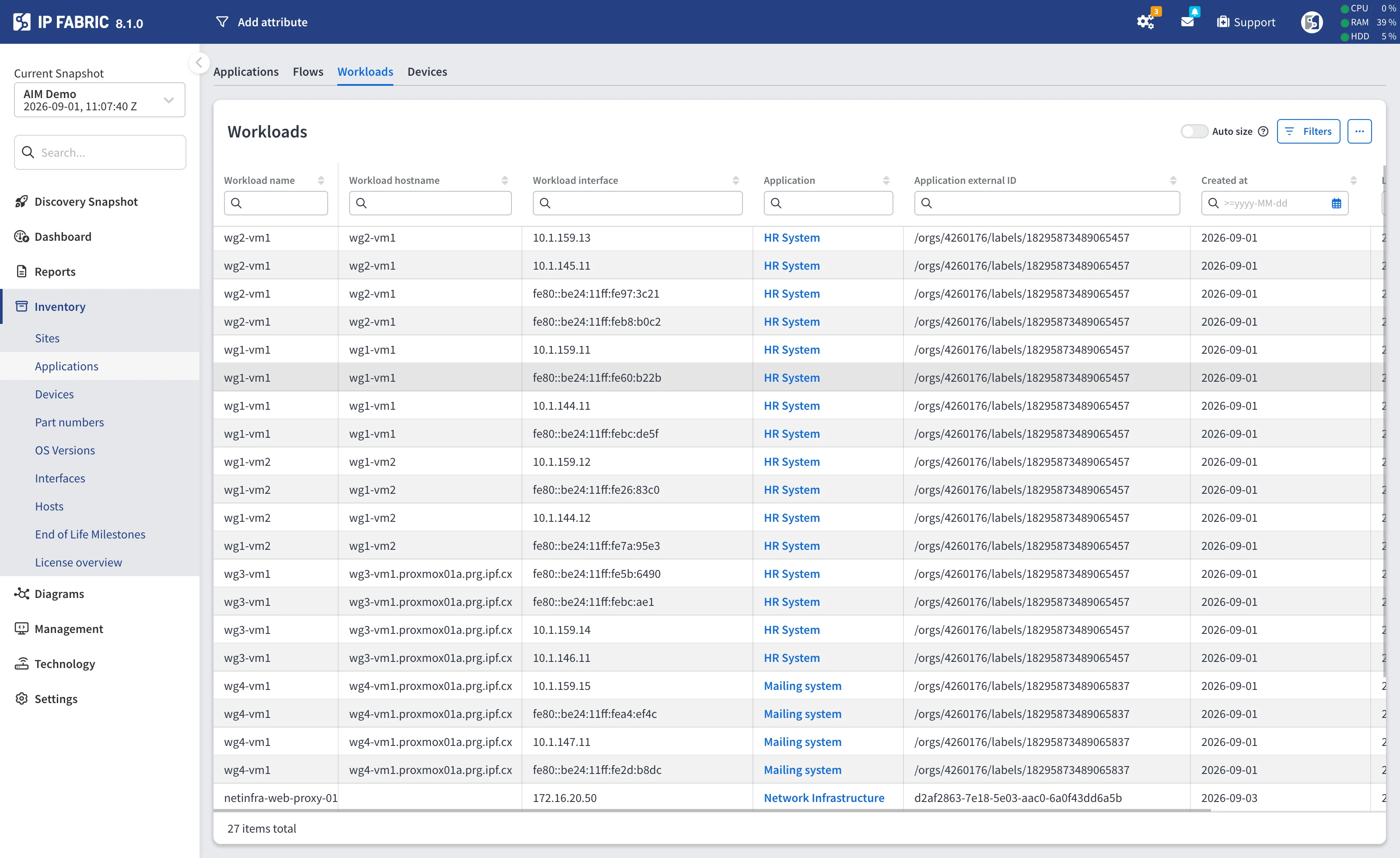Open Mailing system link for 10.1.159.15

(802, 686)
